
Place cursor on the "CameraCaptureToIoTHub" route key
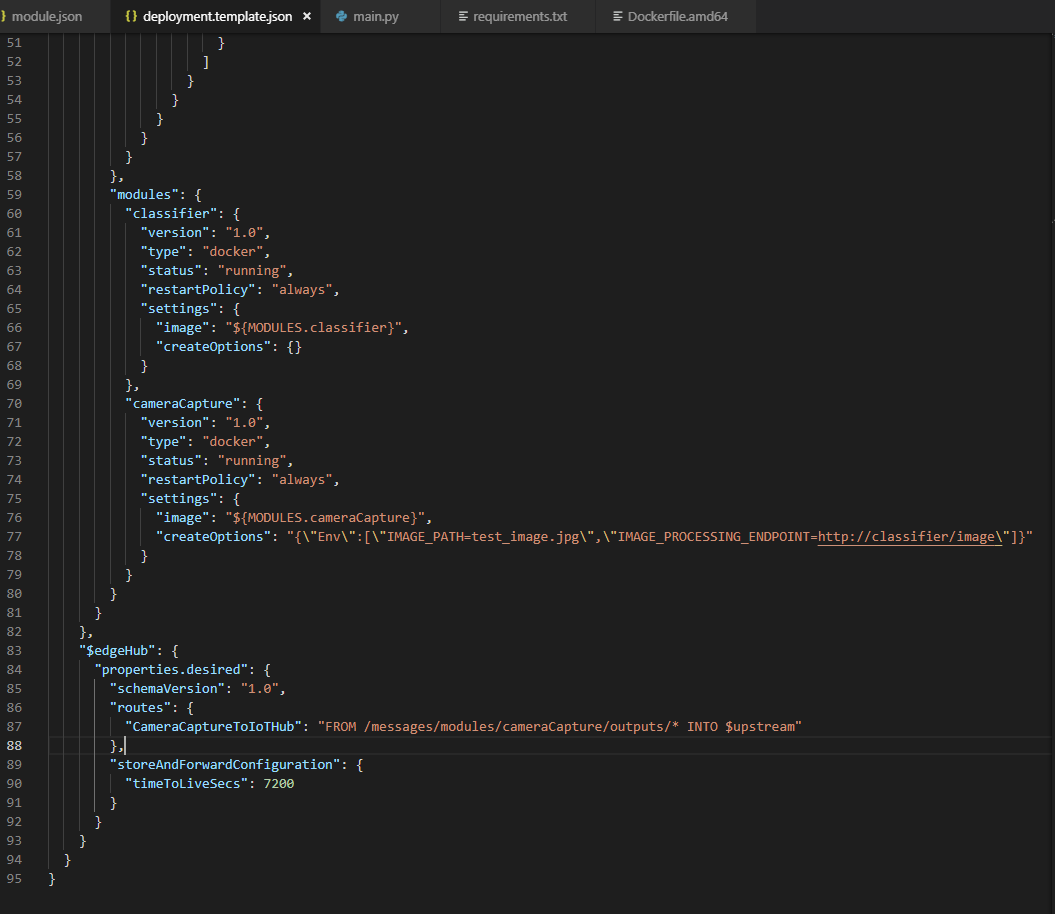[213, 726]
